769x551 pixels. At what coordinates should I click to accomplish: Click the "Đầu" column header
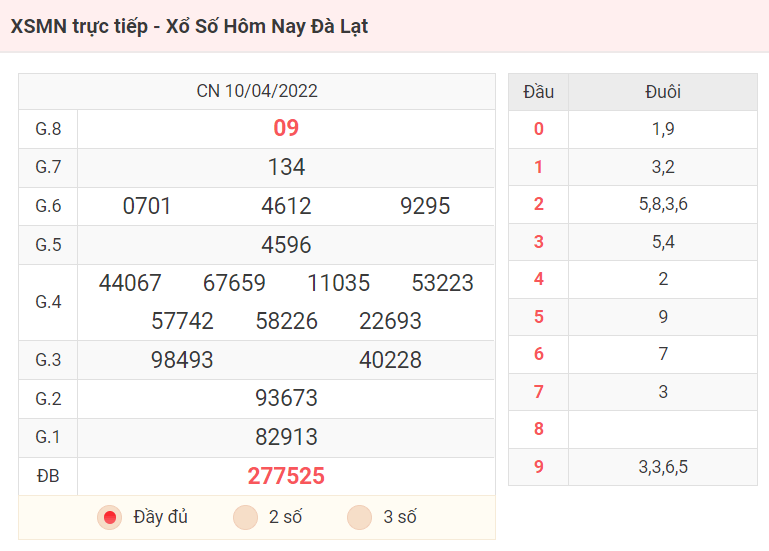click(538, 92)
